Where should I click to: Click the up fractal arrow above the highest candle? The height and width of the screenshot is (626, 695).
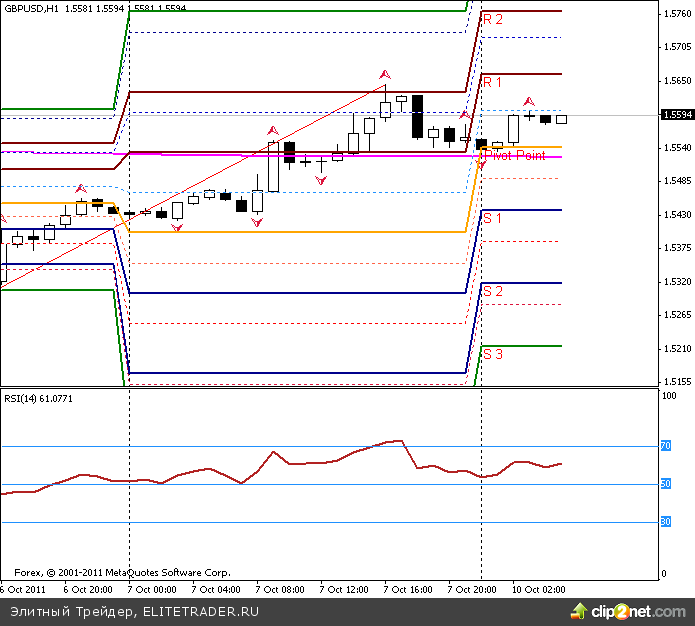[x=384, y=75]
